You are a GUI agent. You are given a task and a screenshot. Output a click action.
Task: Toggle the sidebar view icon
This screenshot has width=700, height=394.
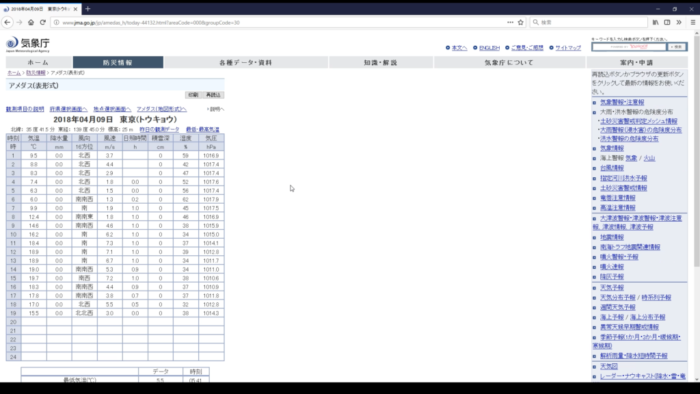667,22
